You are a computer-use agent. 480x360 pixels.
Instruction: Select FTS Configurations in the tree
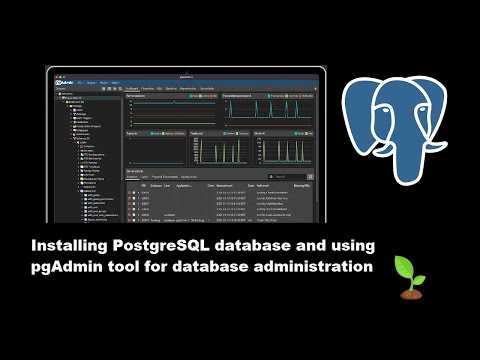click(92, 155)
